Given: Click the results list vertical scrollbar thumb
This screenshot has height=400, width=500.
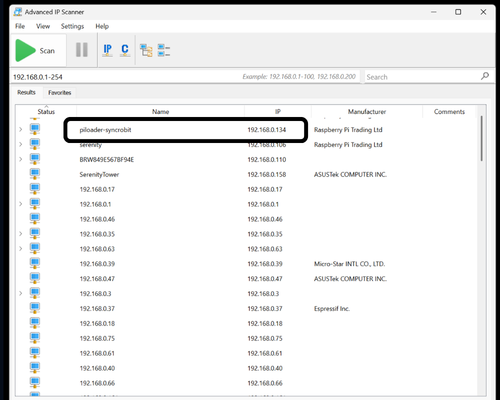Looking at the screenshot, I should click(x=481, y=138).
